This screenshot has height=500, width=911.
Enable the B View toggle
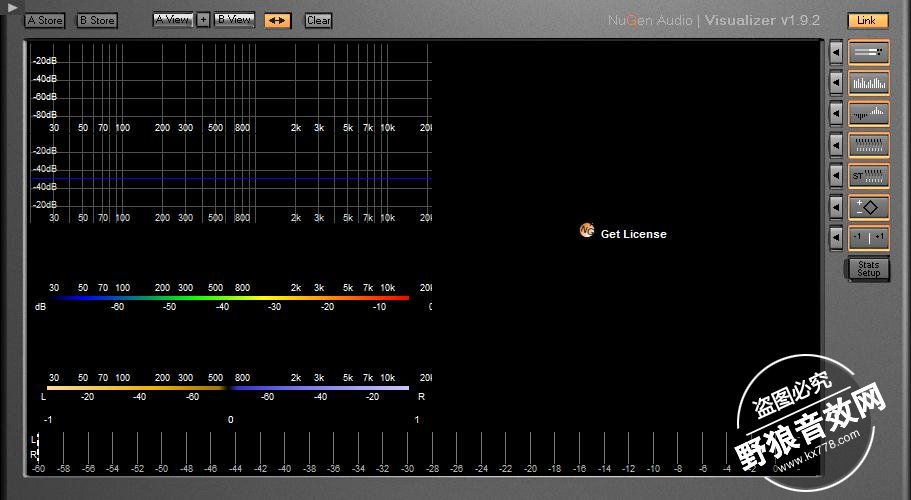(x=234, y=20)
